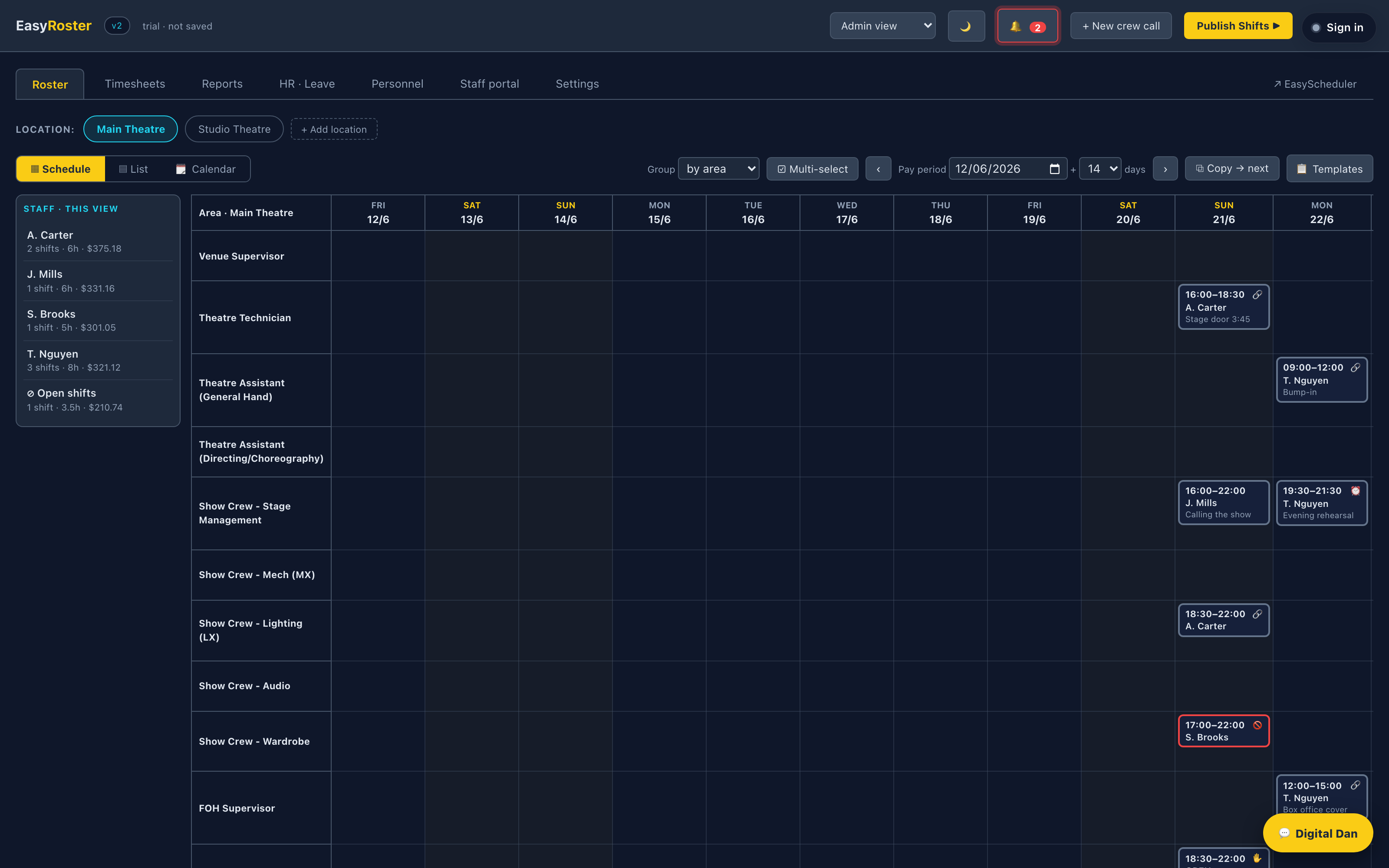Open the HR · Leave tab
This screenshot has width=1389, height=868.
pyautogui.click(x=307, y=84)
